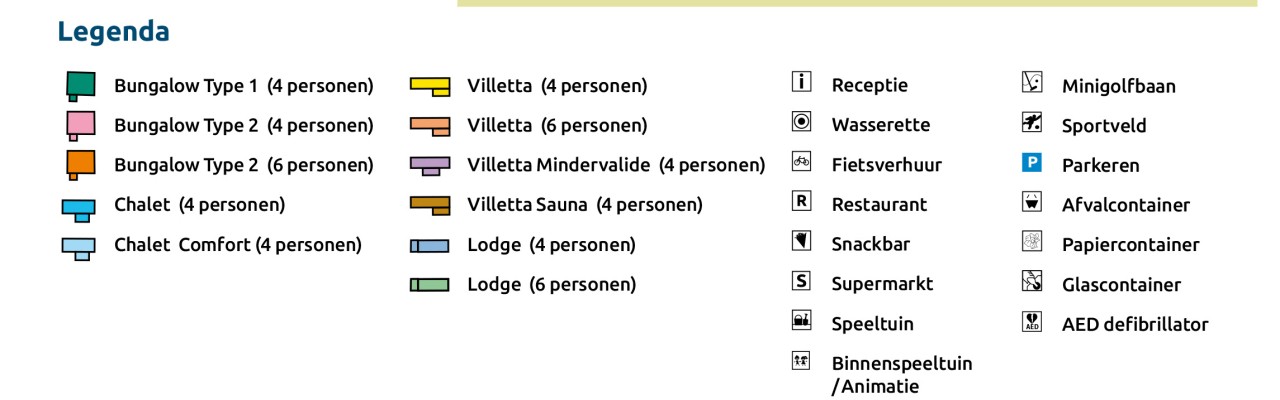Click the Glascontainer icon
Screen dimensions: 1280x400
click(1032, 281)
